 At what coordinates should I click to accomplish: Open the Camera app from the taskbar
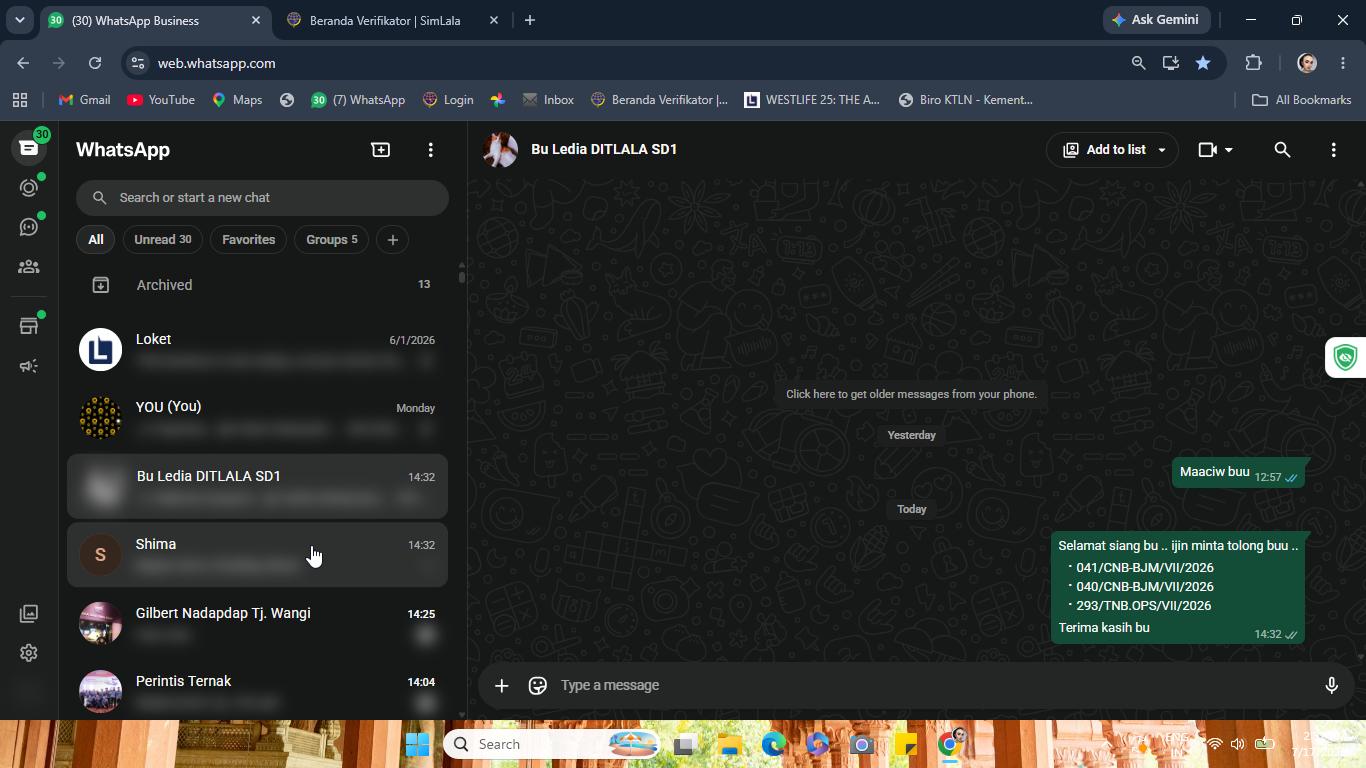pyautogui.click(x=862, y=744)
